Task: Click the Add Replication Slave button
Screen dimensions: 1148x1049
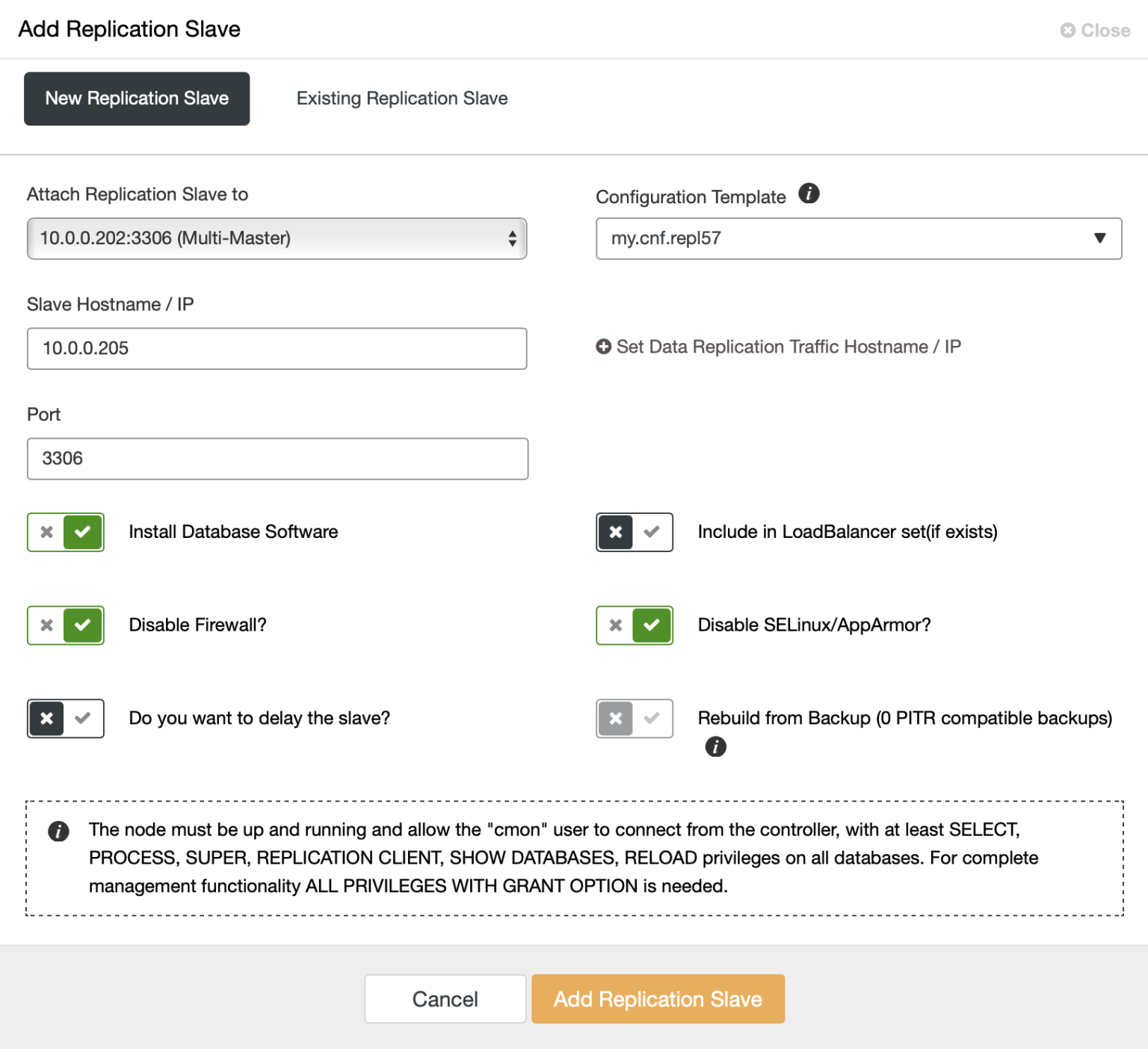Action: tap(657, 999)
